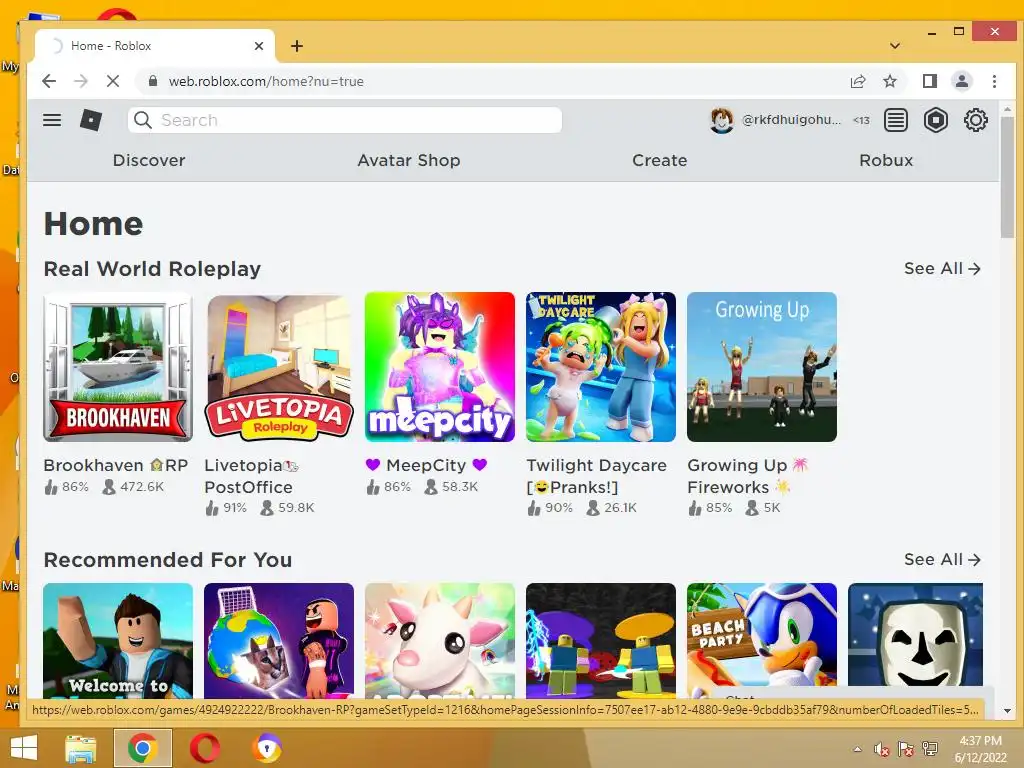
Task: Open the Growing Up thumbnail
Action: coord(761,367)
